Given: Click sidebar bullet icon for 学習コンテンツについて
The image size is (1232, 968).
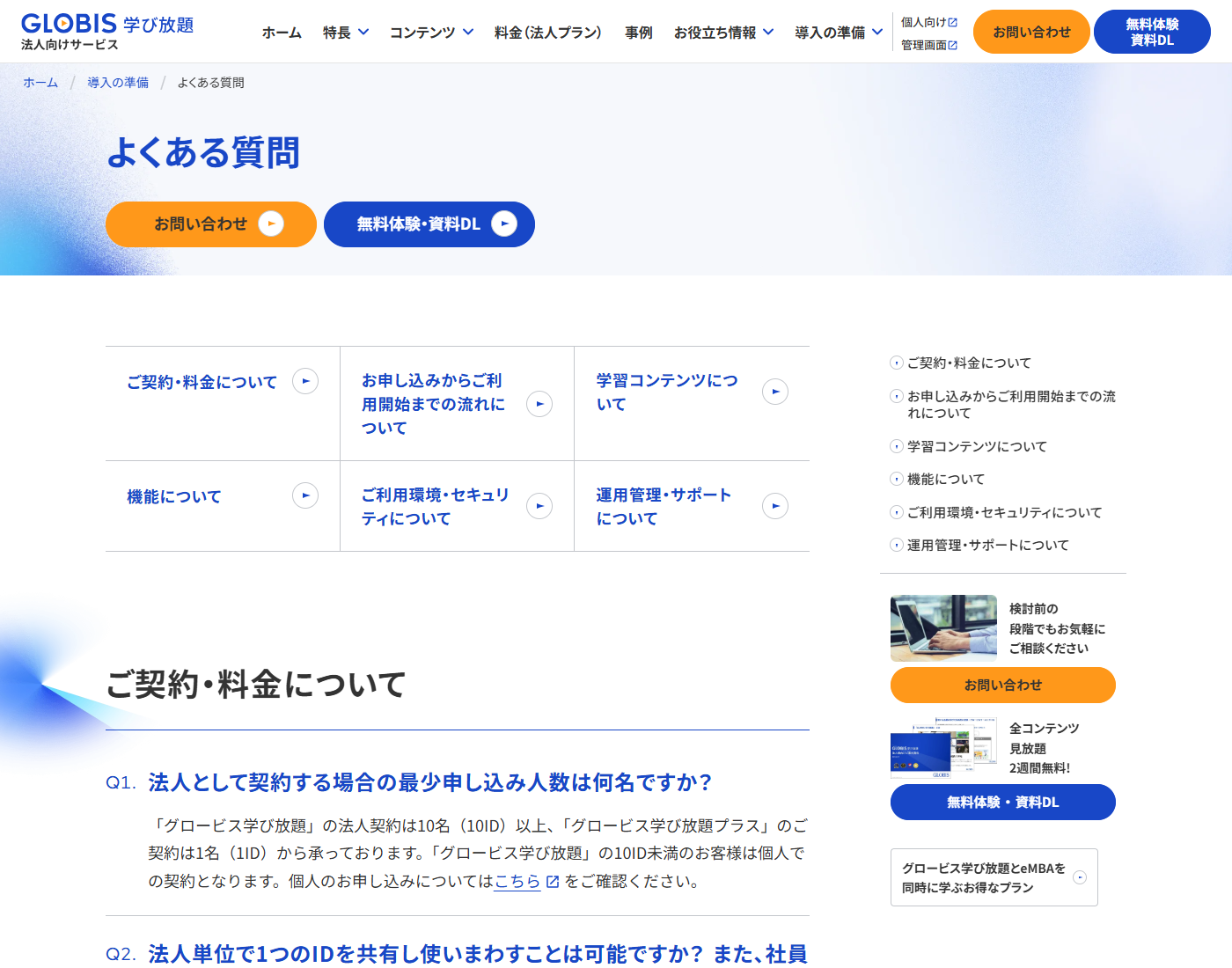Looking at the screenshot, I should (897, 446).
